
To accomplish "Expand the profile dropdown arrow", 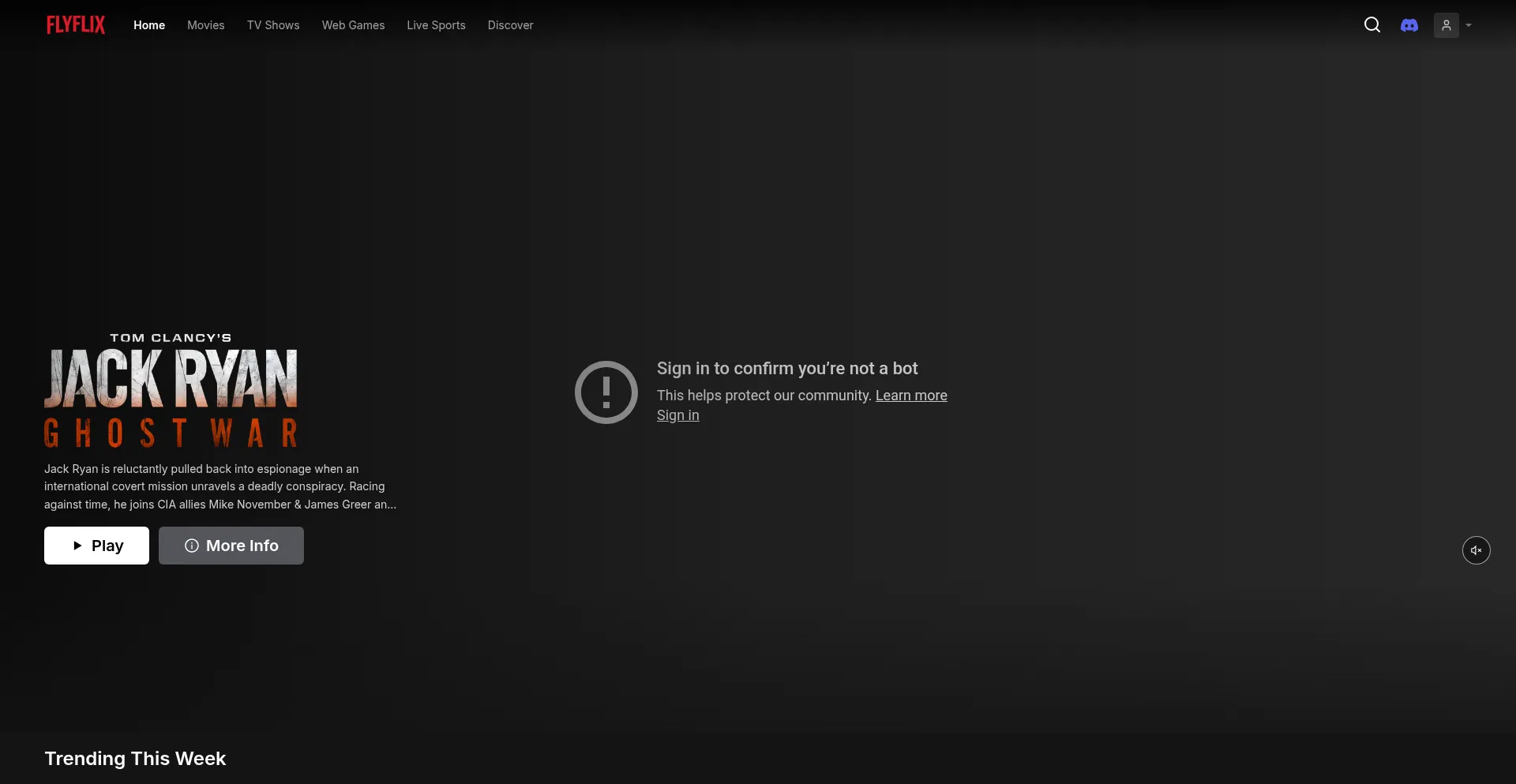I will click(x=1469, y=25).
